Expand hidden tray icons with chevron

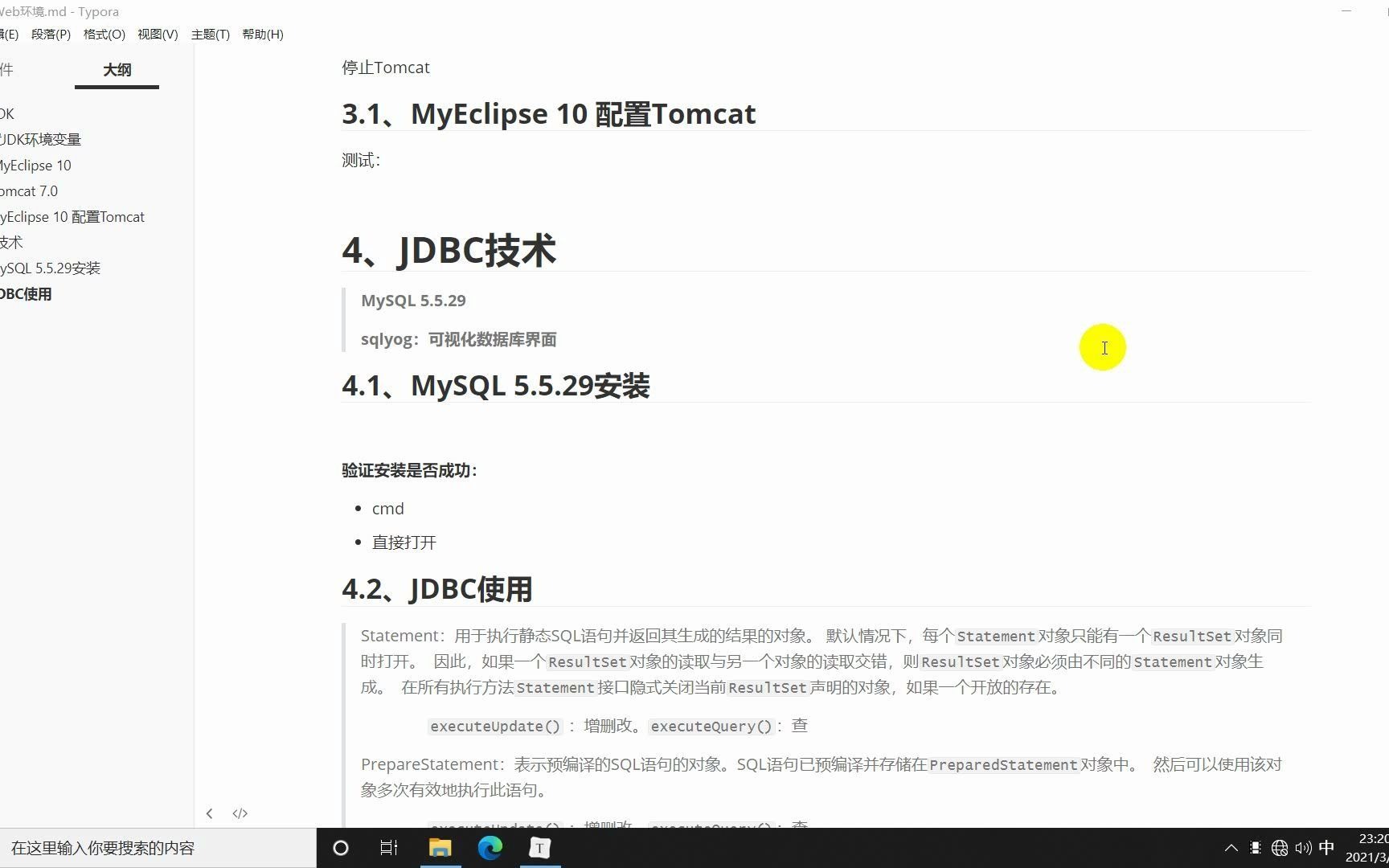pyautogui.click(x=1231, y=848)
